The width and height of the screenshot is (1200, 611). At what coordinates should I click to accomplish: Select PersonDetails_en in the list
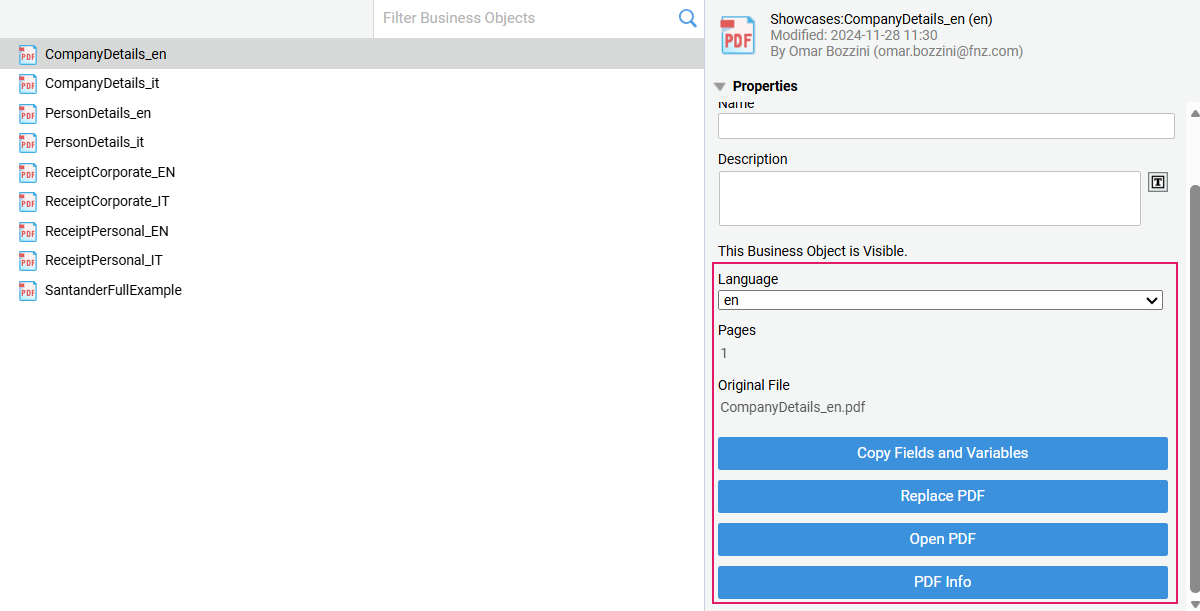(352, 113)
